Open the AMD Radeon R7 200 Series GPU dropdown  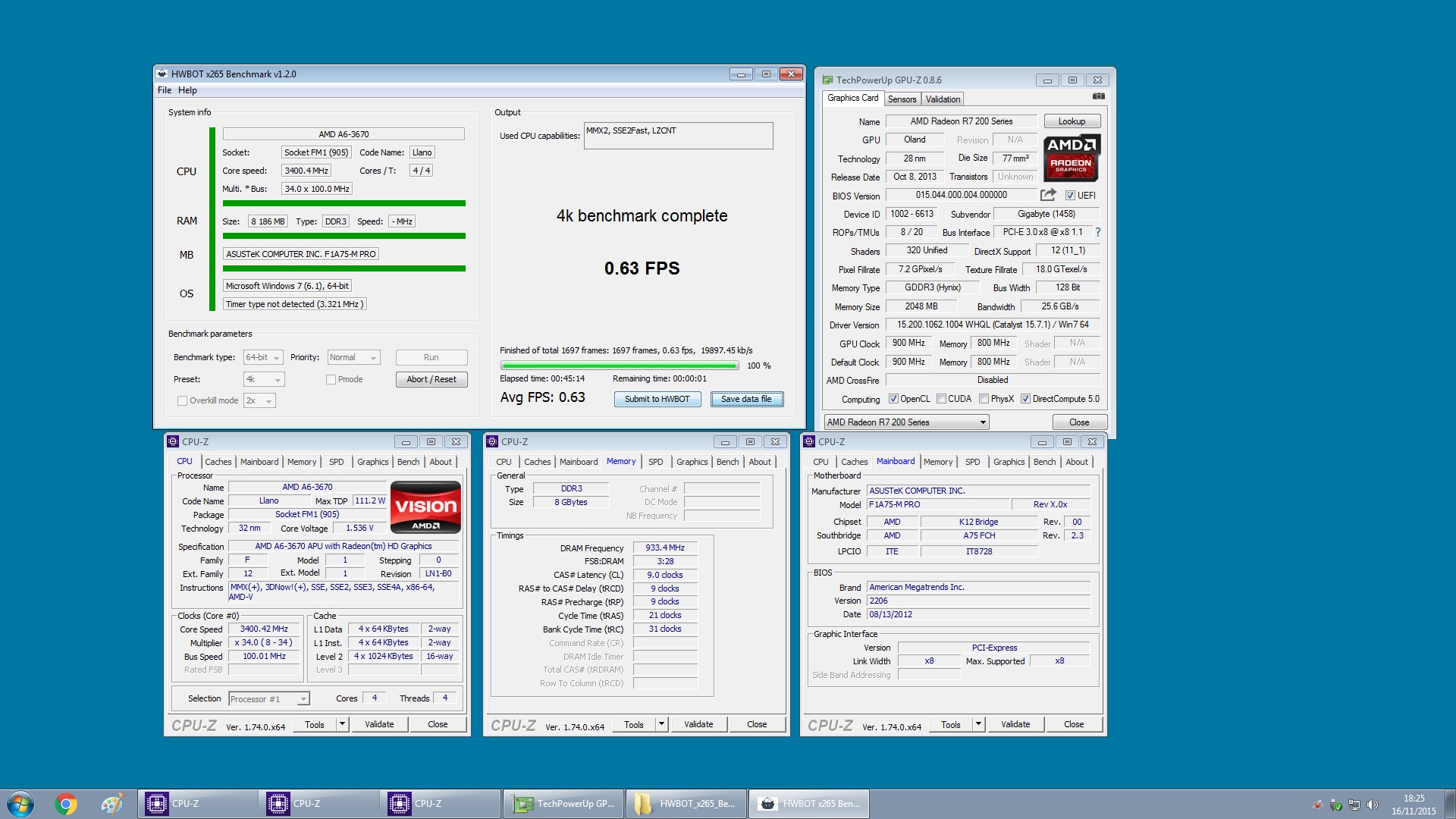[x=906, y=422]
